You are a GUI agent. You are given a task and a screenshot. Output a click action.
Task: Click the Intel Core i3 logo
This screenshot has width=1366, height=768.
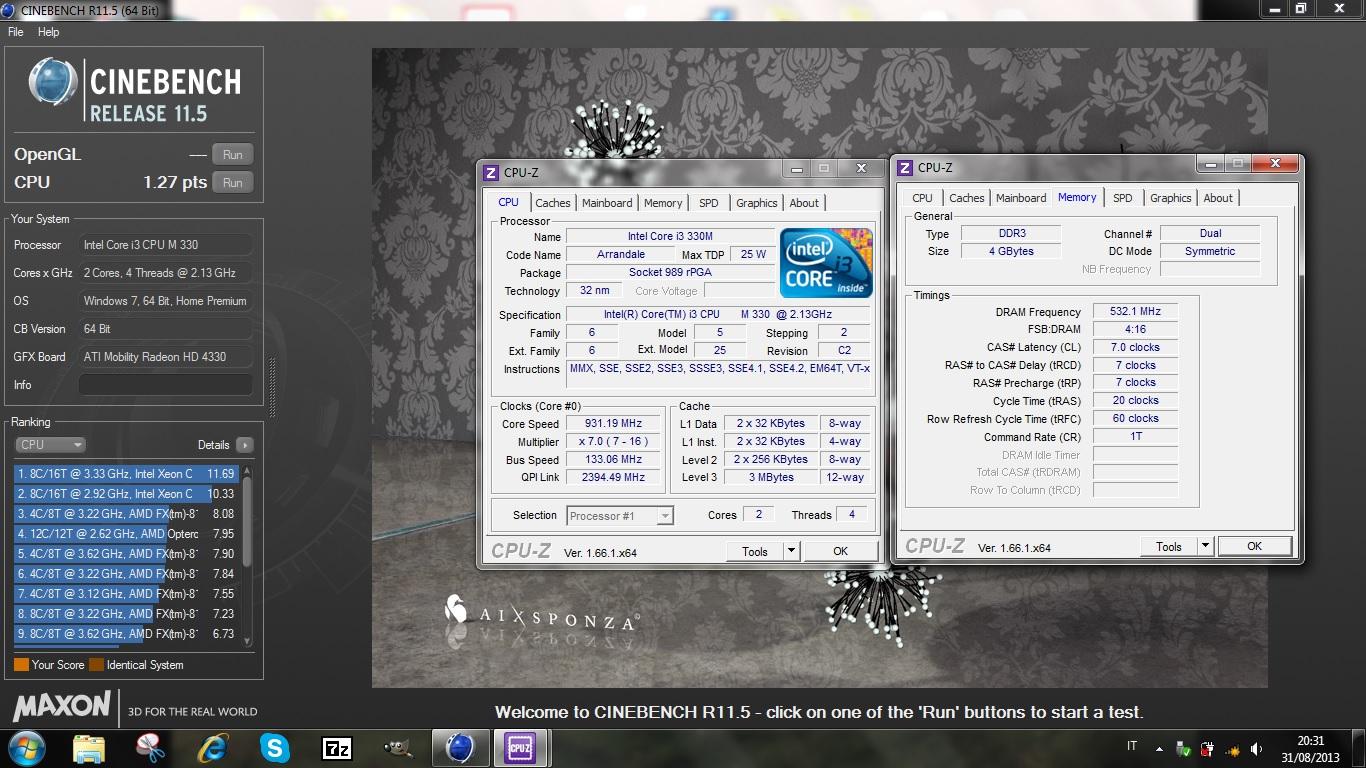[826, 263]
